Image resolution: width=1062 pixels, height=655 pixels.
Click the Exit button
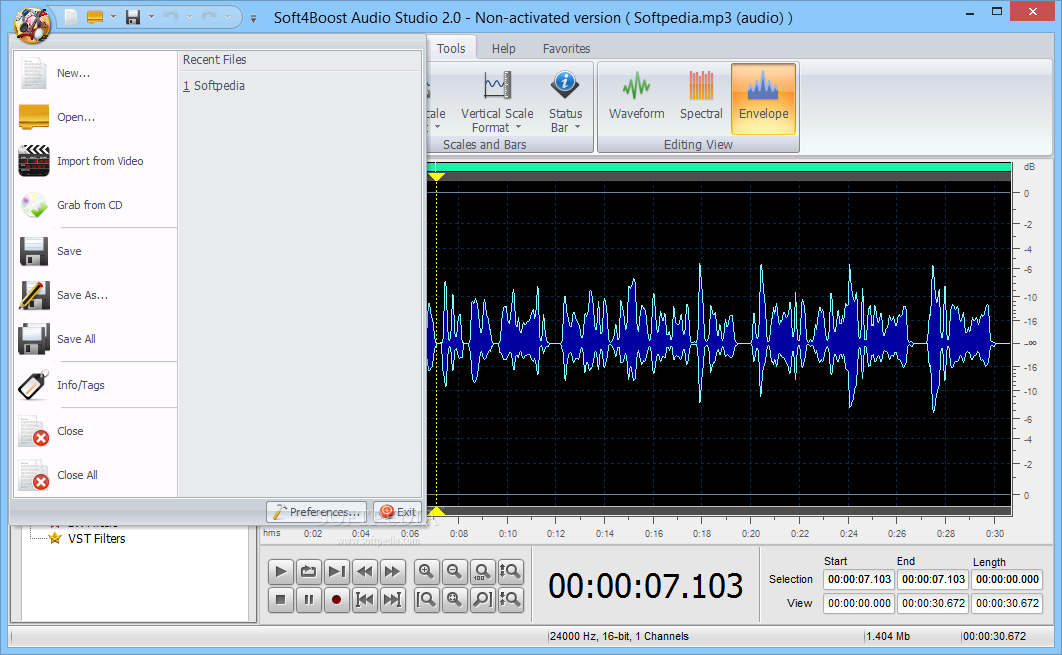398,512
